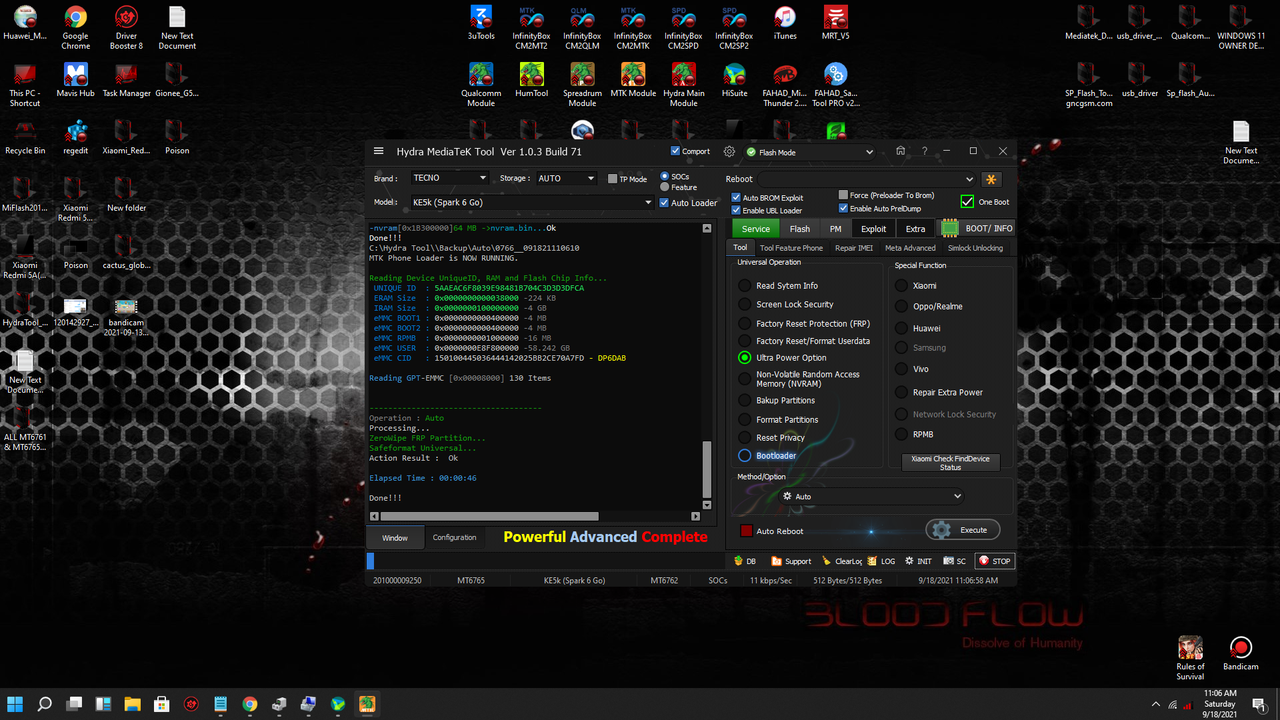Screen dimensions: 1280x720
Task: Toggle the Auto Reboot checkbox
Action: click(746, 531)
